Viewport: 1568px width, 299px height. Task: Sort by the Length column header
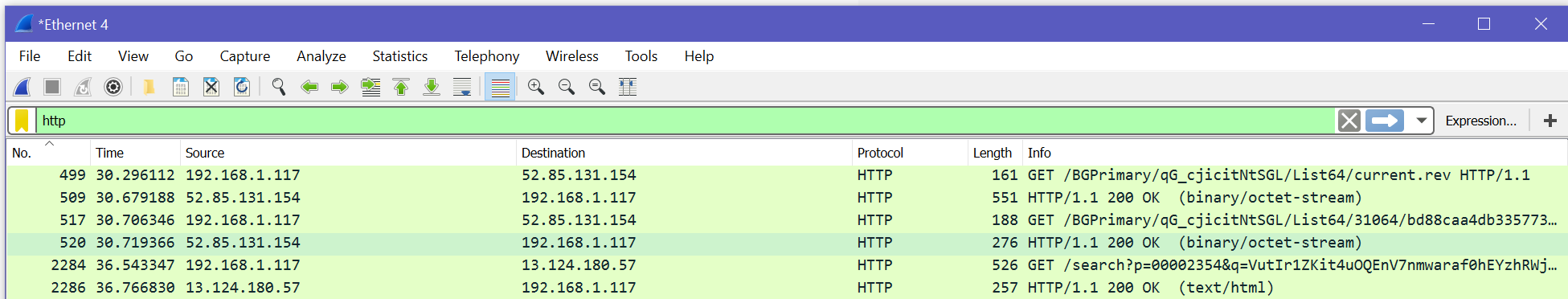pyautogui.click(x=995, y=153)
